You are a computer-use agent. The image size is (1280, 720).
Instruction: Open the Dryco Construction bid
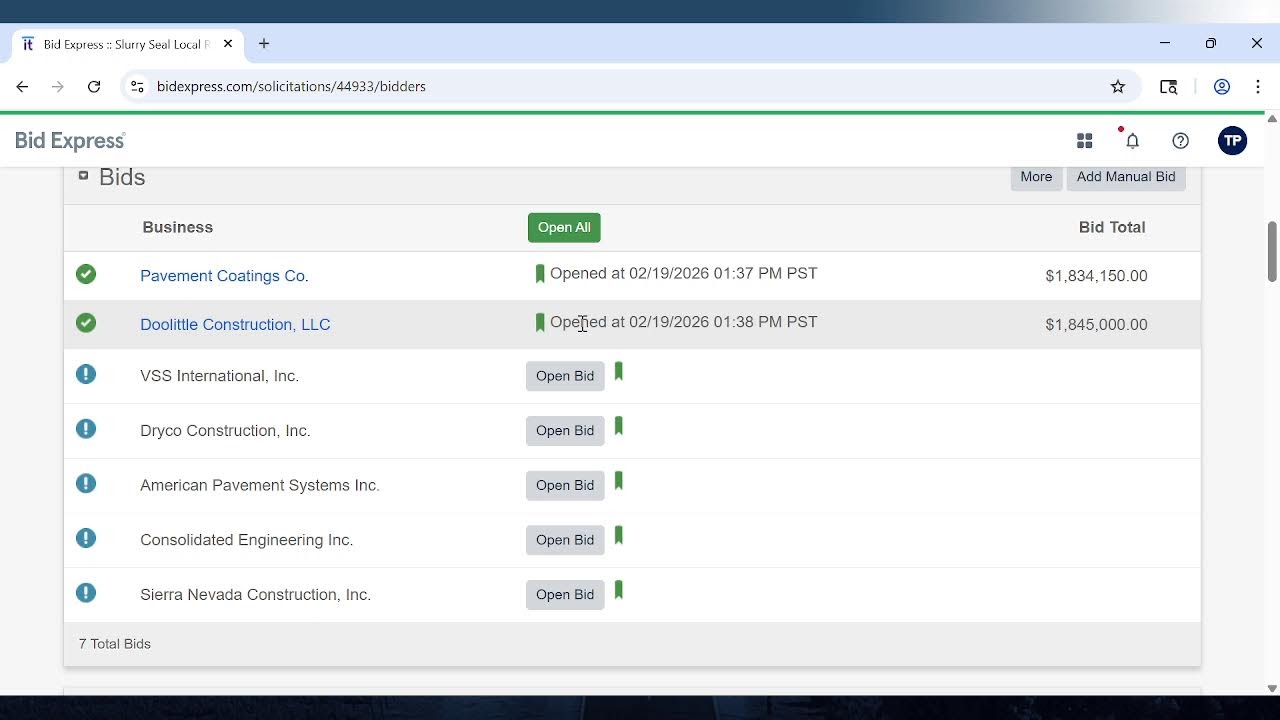click(565, 431)
